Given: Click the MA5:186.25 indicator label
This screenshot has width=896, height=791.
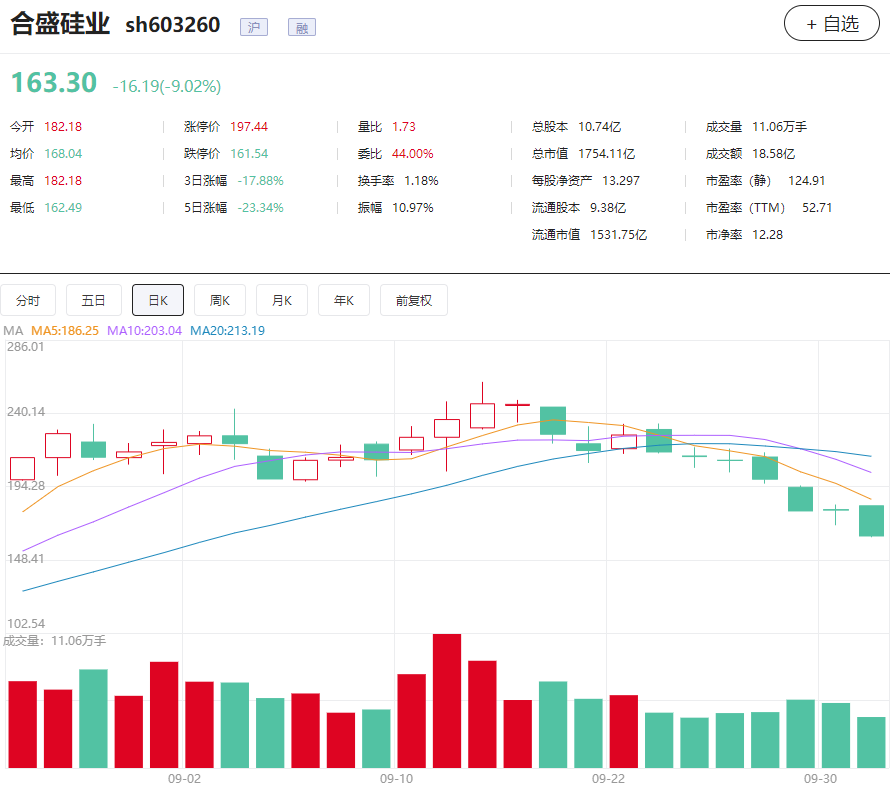Looking at the screenshot, I should (x=65, y=331).
